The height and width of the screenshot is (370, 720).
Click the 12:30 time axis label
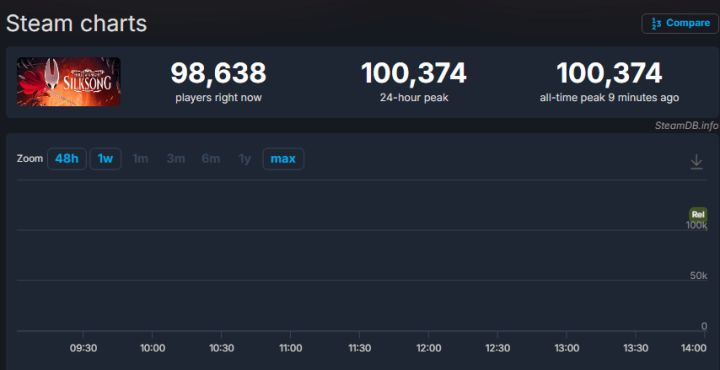498,348
